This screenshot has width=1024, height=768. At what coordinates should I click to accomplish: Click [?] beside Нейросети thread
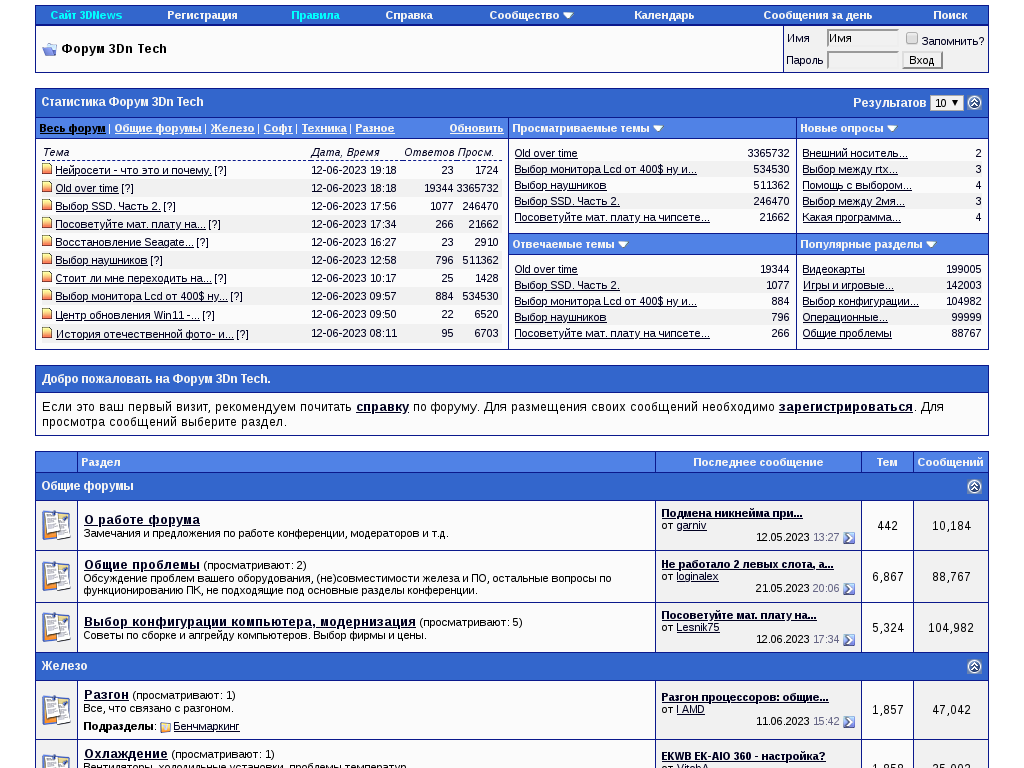coord(221,170)
